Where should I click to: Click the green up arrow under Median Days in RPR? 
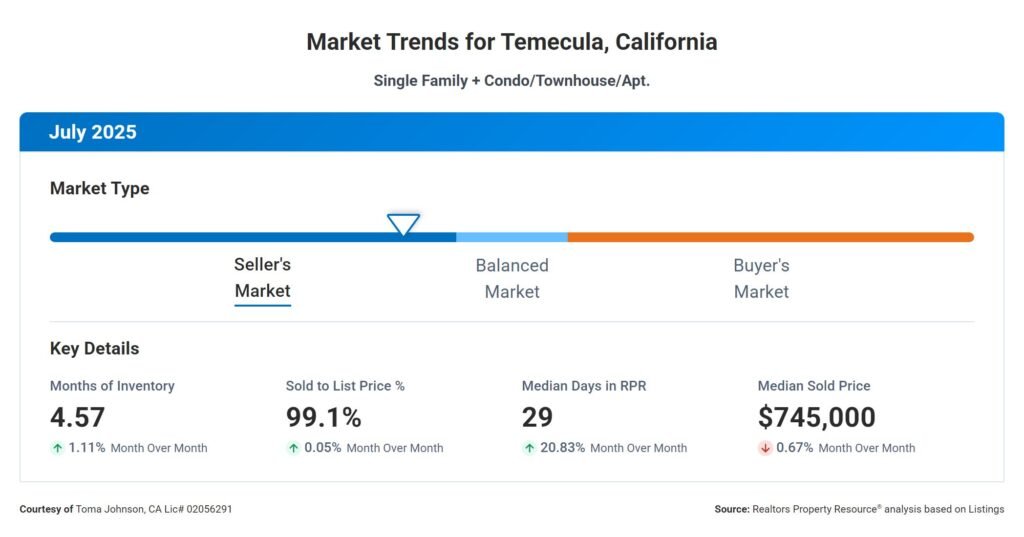pyautogui.click(x=529, y=448)
